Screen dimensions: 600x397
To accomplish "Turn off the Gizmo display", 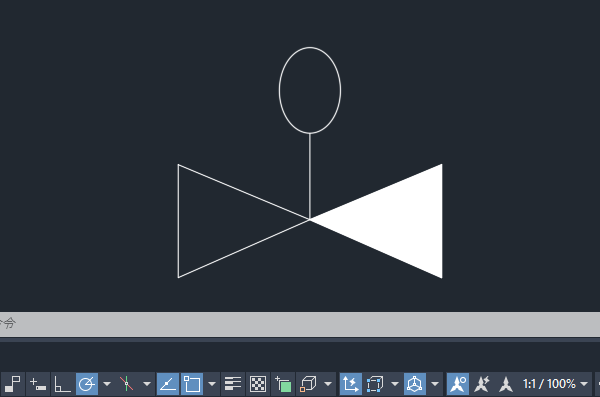I will [x=415, y=384].
